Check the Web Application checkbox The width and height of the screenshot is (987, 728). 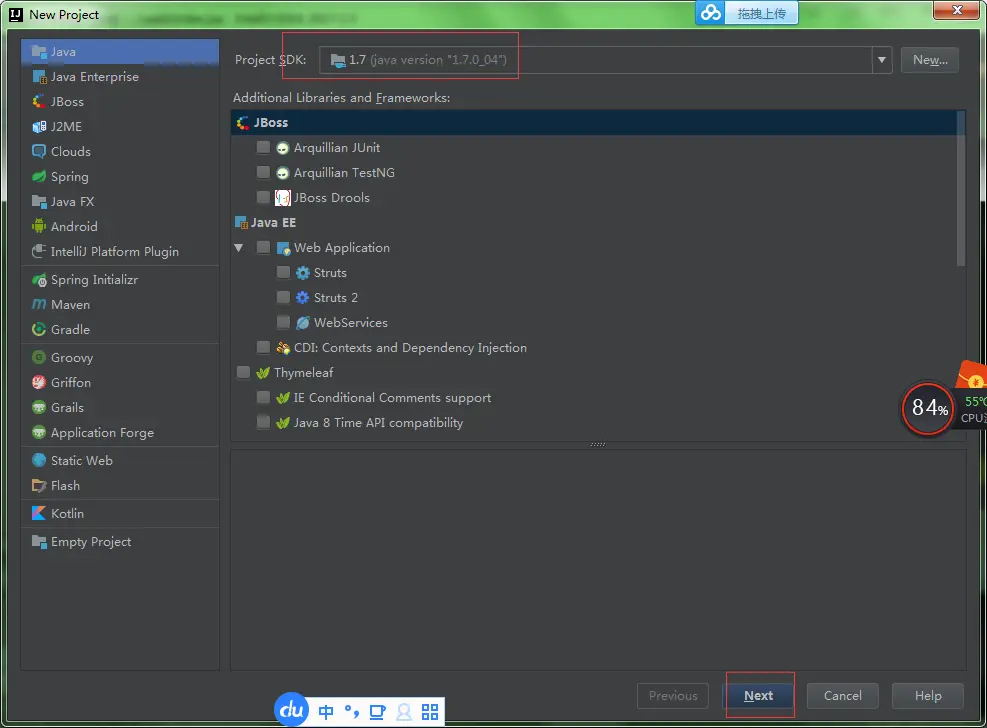(263, 247)
